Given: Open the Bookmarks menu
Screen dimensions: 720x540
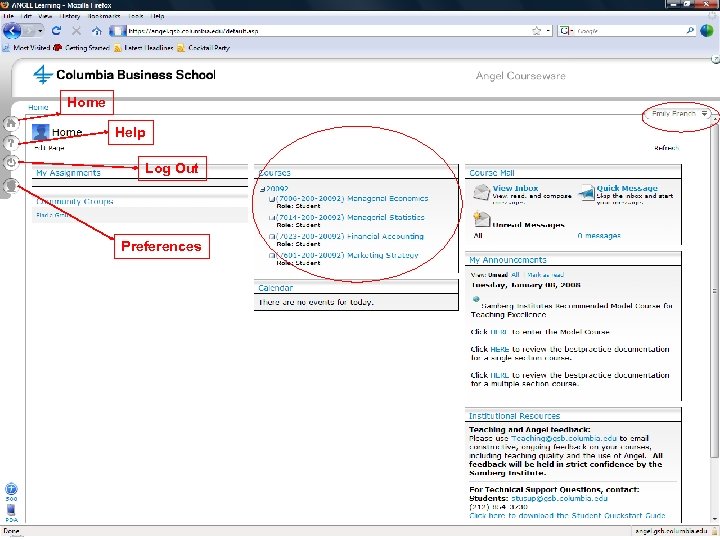Looking at the screenshot, I should 104,16.
